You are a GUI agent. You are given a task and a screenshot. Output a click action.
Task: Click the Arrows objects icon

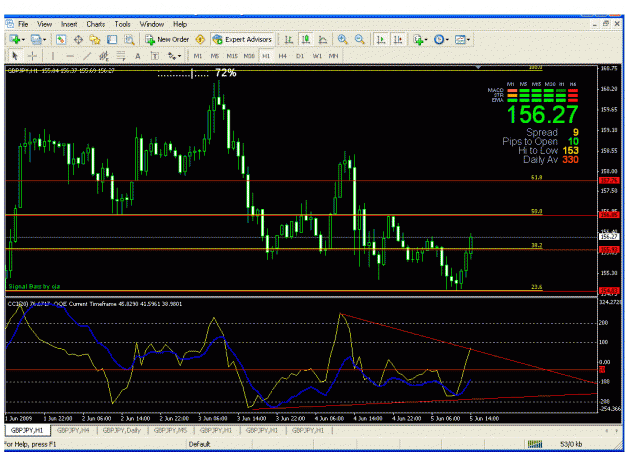pyautogui.click(x=172, y=56)
